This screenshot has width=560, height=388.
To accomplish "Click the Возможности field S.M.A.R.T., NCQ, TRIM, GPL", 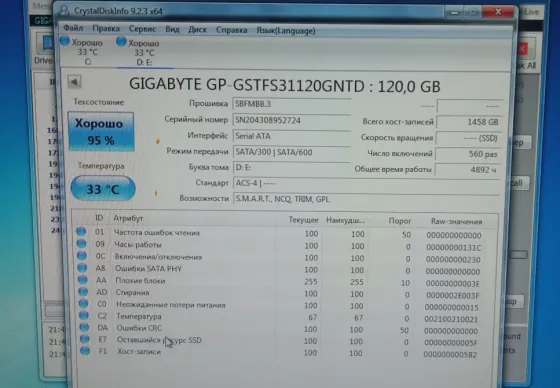I will point(366,199).
